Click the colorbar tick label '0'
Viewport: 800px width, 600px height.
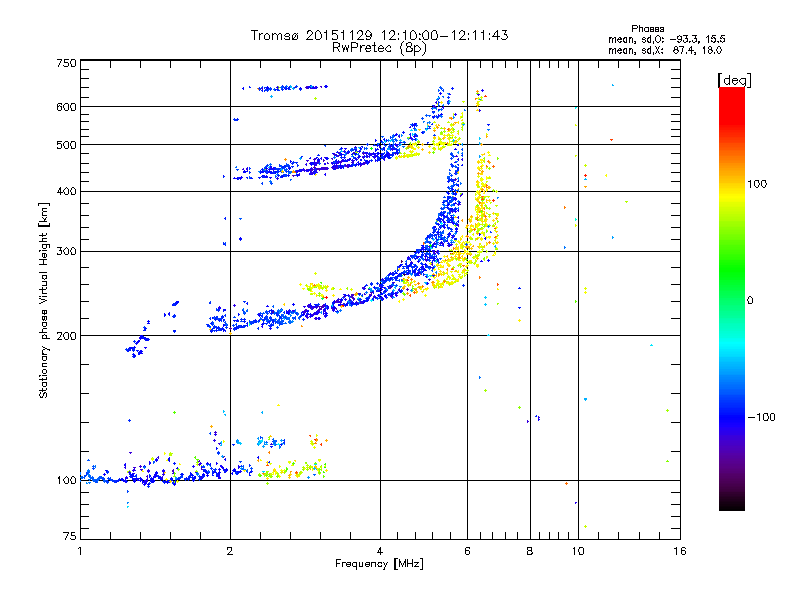tap(750, 300)
